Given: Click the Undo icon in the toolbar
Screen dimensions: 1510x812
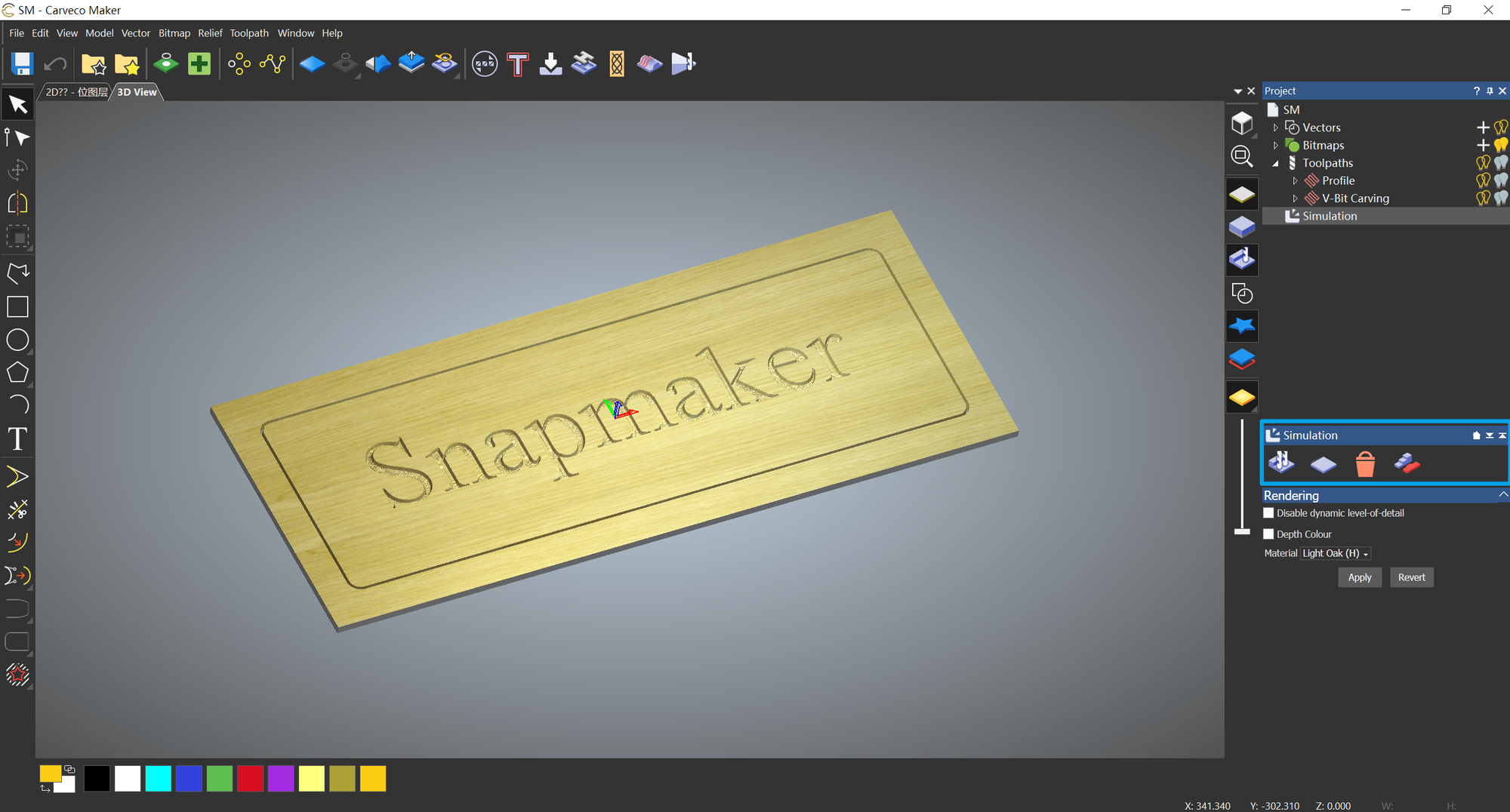Looking at the screenshot, I should pyautogui.click(x=54, y=63).
